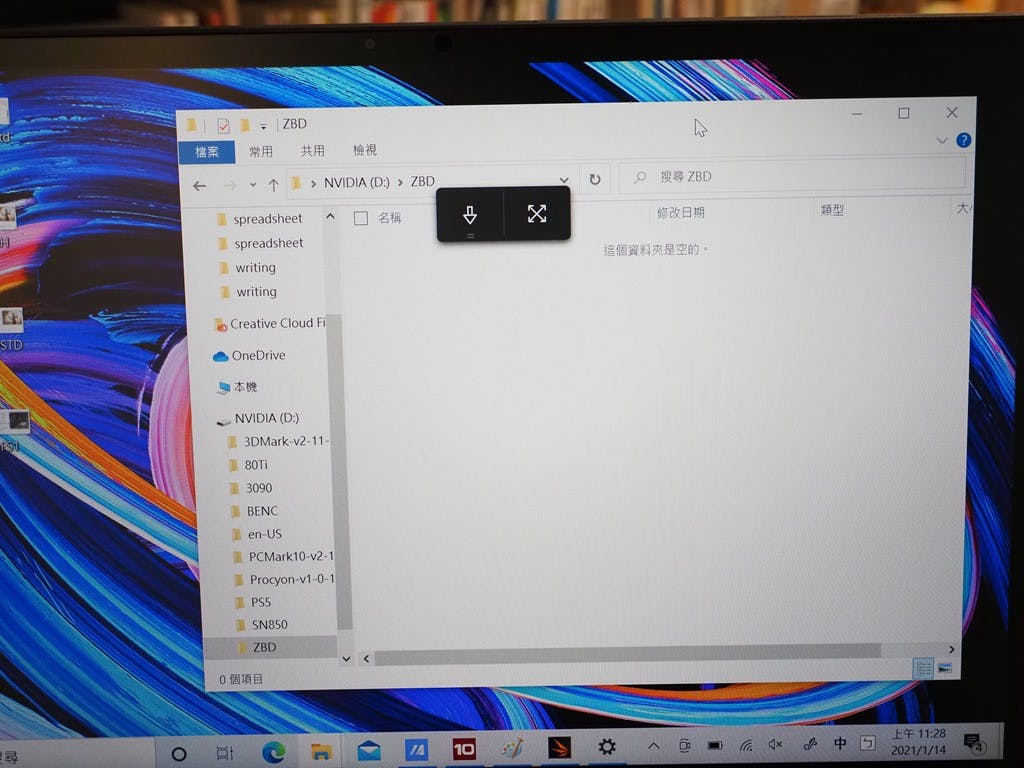The width and height of the screenshot is (1024, 768).
Task: Show hidden tray icons with the chevron
Action: pyautogui.click(x=654, y=746)
